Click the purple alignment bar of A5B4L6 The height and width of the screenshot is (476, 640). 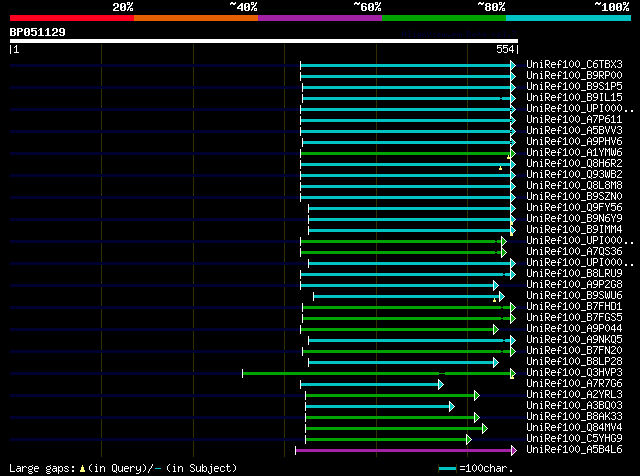406,451
